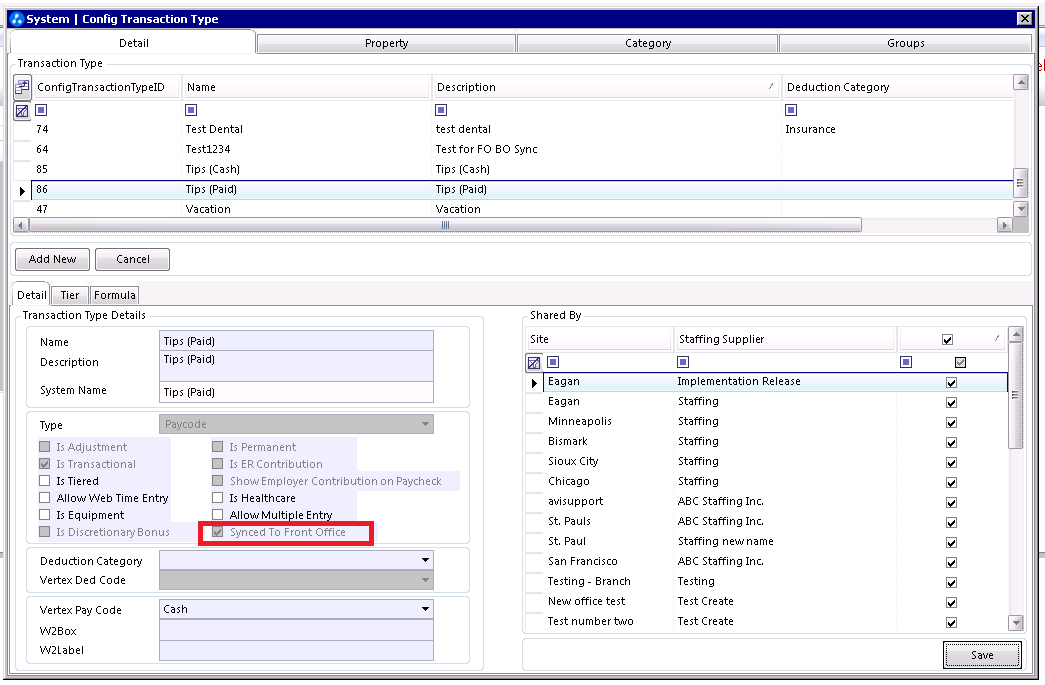Viewport: 1045px width, 685px height.
Task: Open column chooser in Transaction Type grid
Action: tap(22, 87)
